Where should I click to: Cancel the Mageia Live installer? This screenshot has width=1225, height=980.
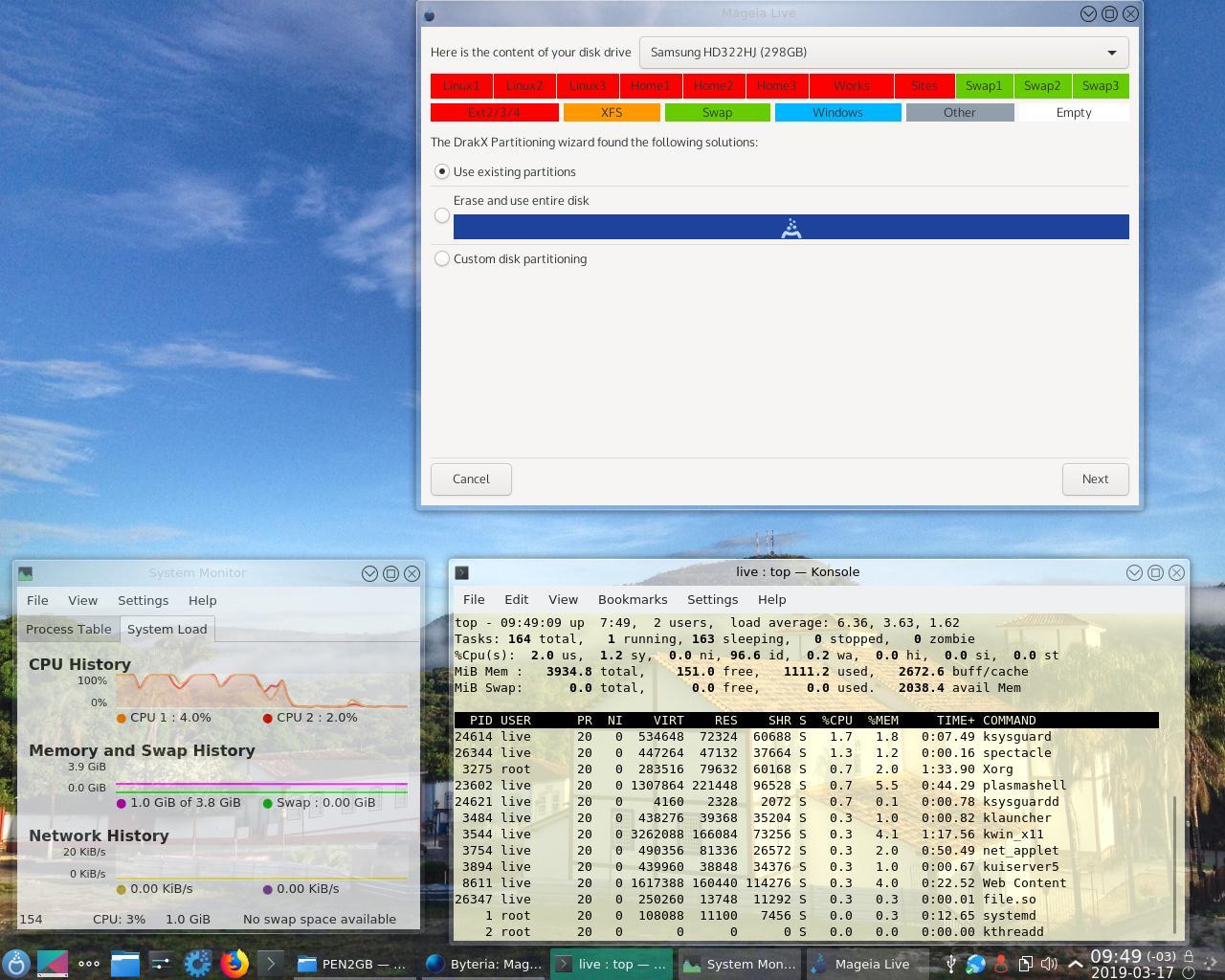point(471,479)
